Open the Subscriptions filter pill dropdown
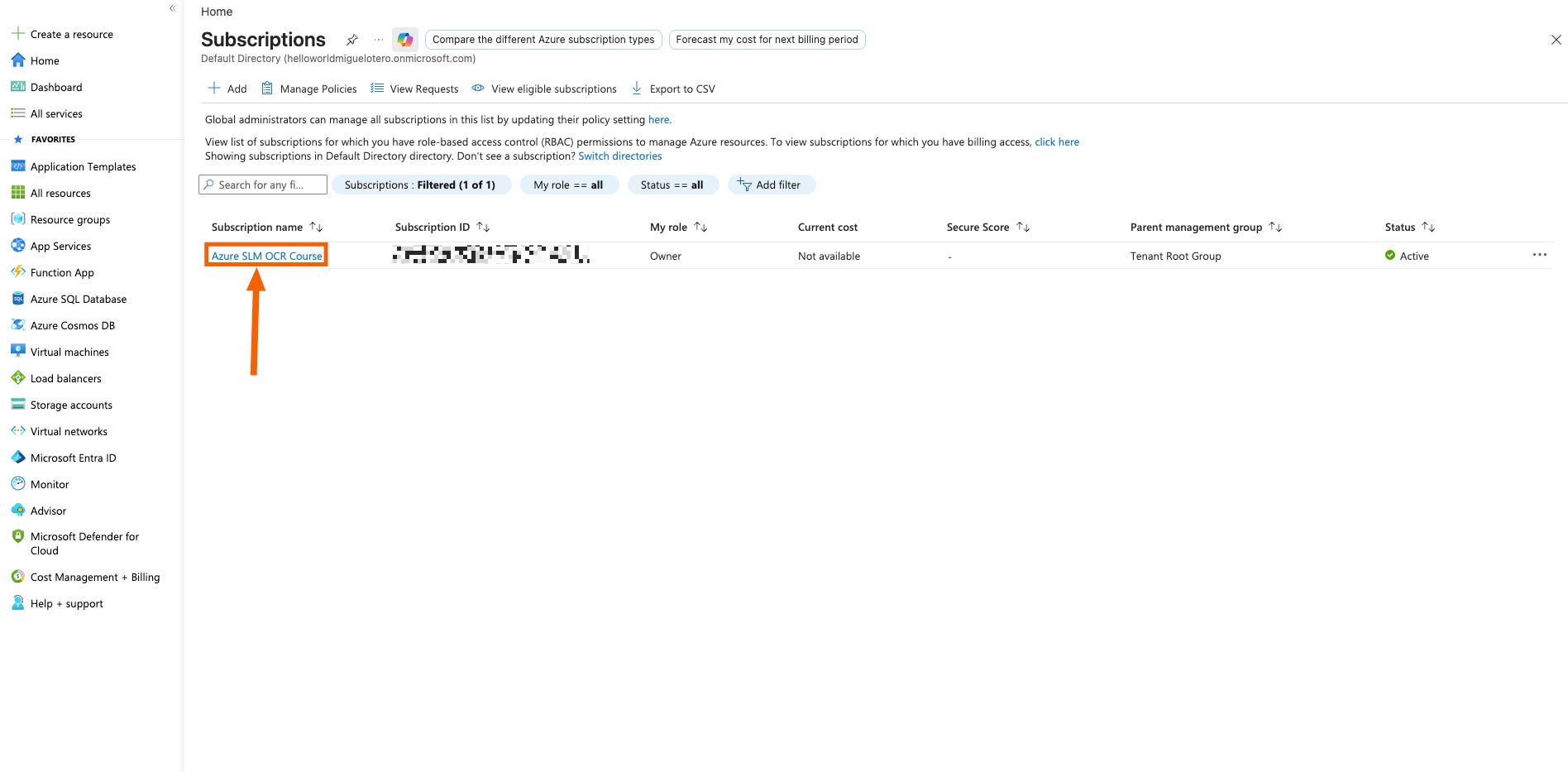The width and height of the screenshot is (1568, 772). (x=421, y=185)
